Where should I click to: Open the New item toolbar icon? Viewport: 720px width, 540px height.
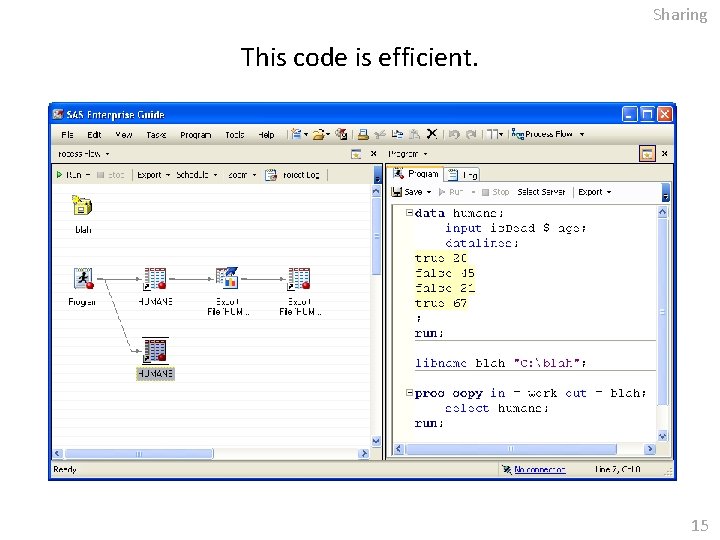click(296, 134)
